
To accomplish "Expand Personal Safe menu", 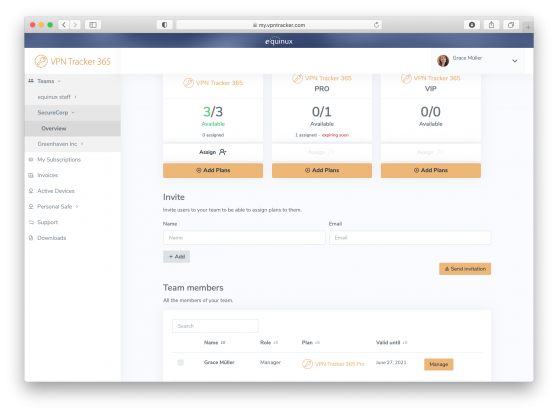I will click(57, 206).
